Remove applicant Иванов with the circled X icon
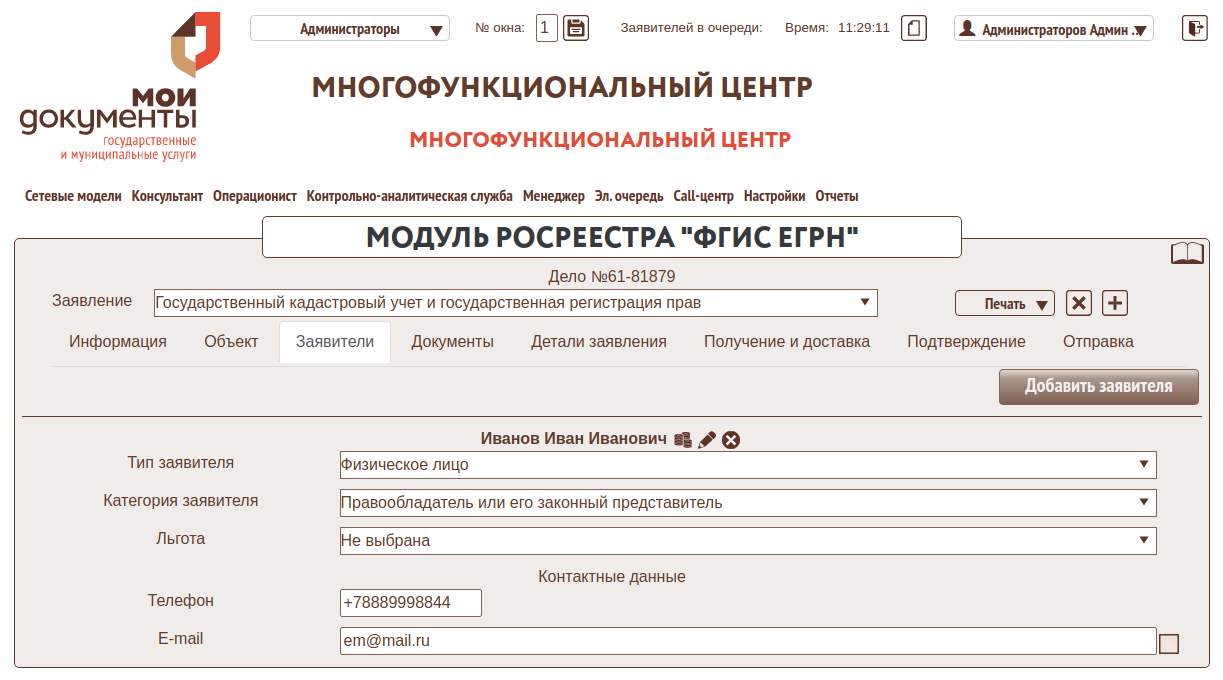The image size is (1223, 680). 731,440
